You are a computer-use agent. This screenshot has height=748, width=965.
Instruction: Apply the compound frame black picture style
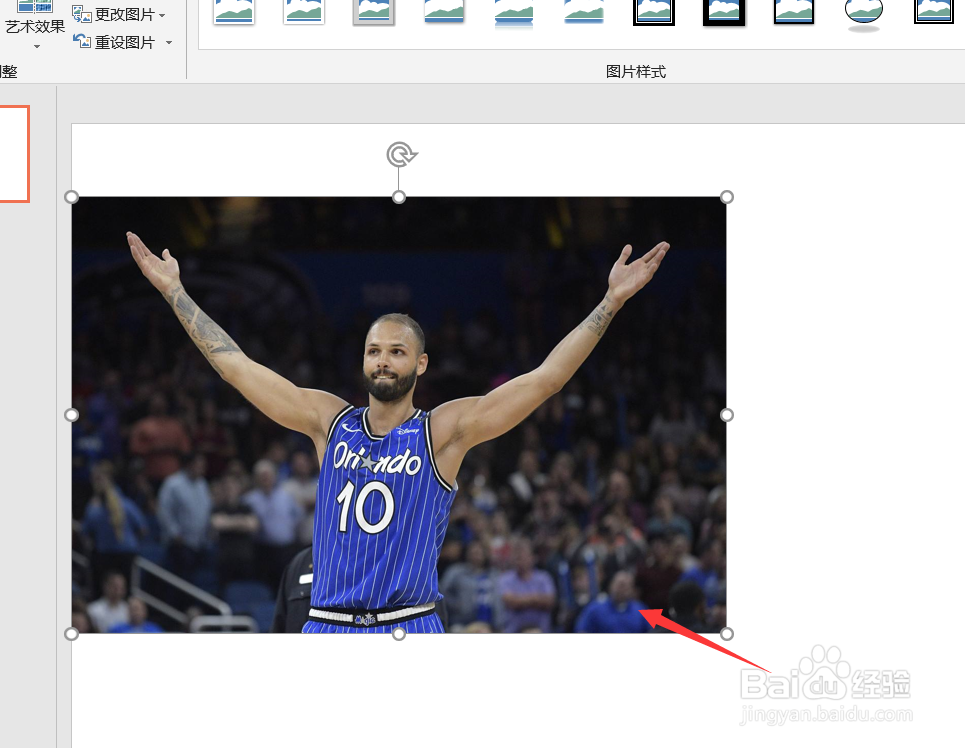[x=934, y=11]
